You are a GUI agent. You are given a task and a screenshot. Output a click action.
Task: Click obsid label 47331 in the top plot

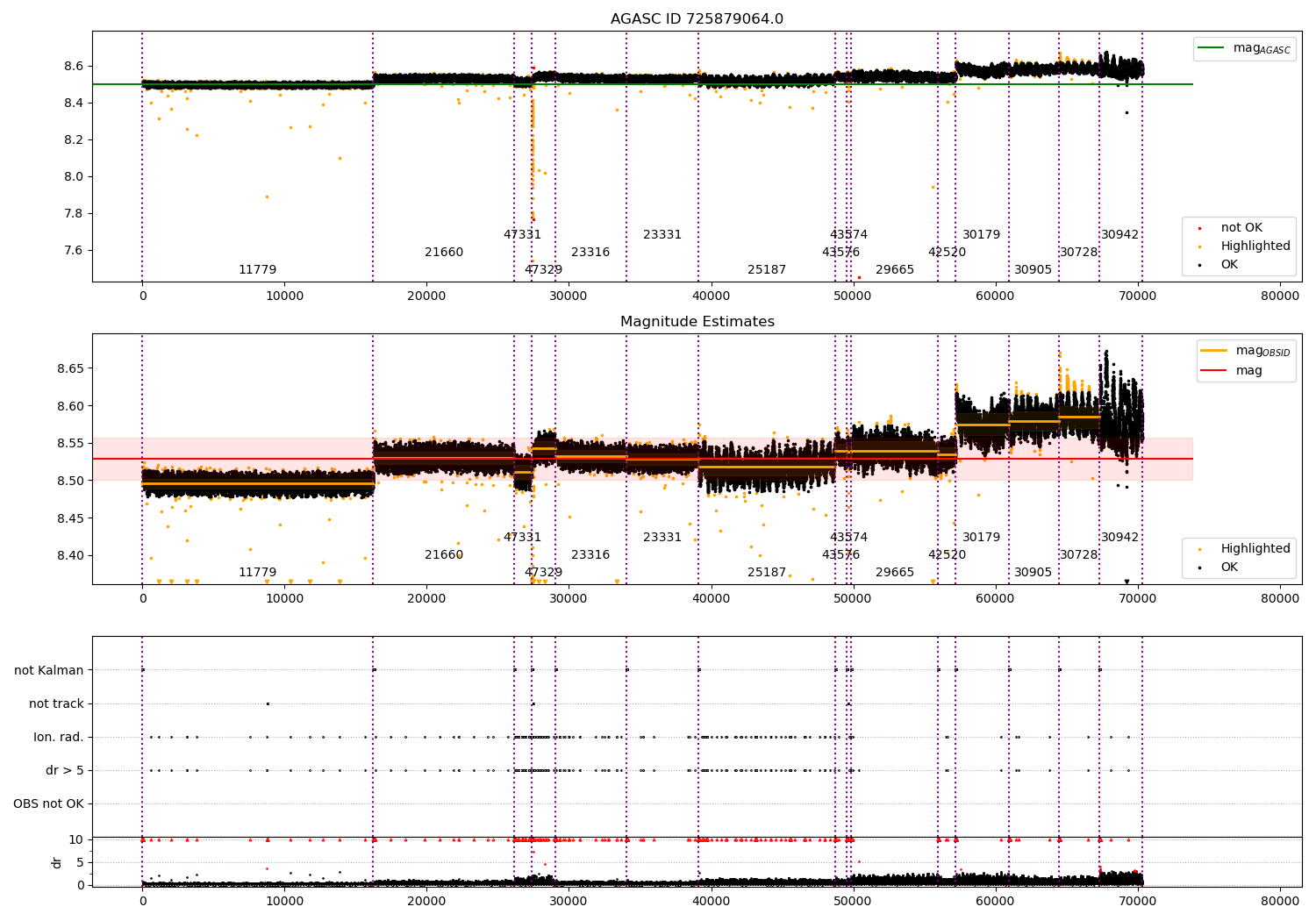(523, 235)
